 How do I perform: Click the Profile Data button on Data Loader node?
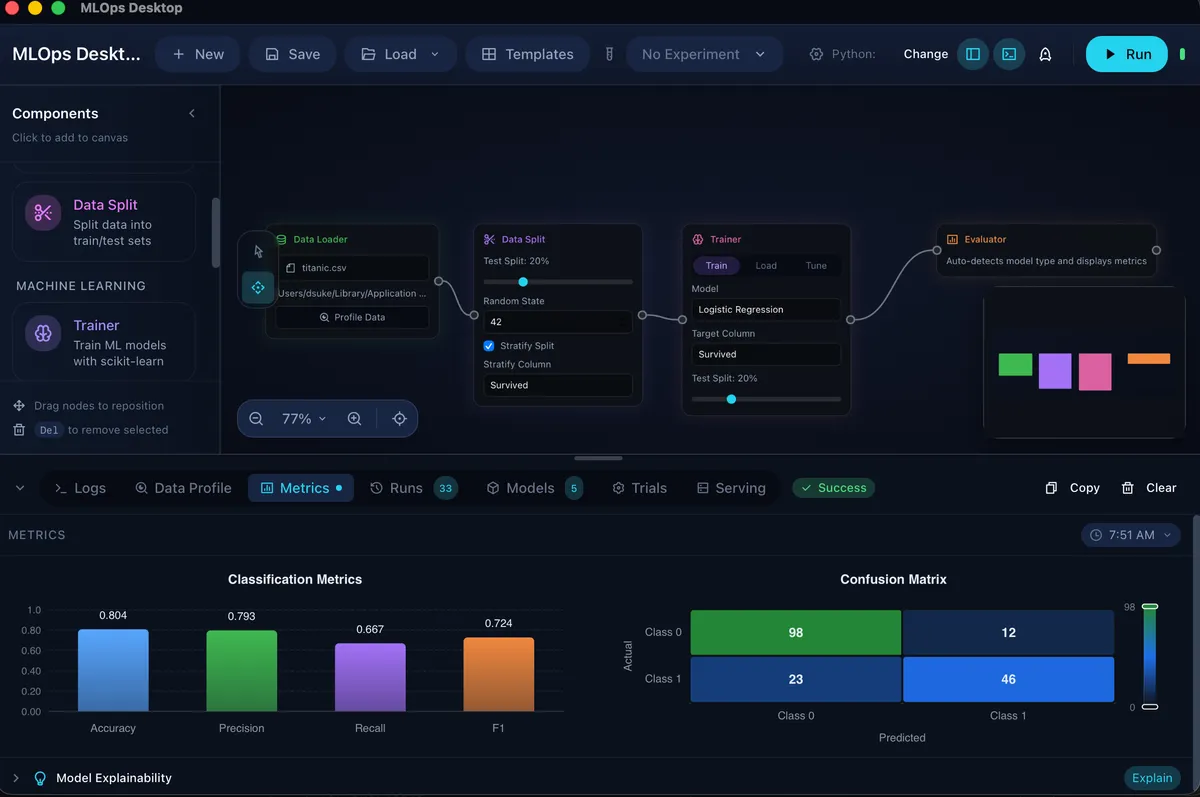(x=352, y=318)
